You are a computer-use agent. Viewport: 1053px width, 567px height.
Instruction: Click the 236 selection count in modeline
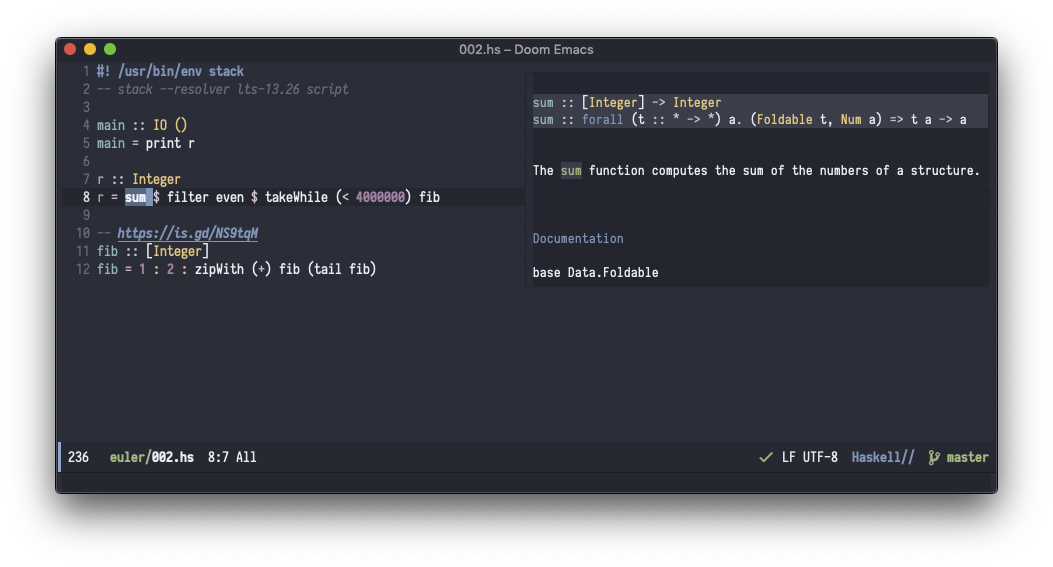pyautogui.click(x=78, y=457)
